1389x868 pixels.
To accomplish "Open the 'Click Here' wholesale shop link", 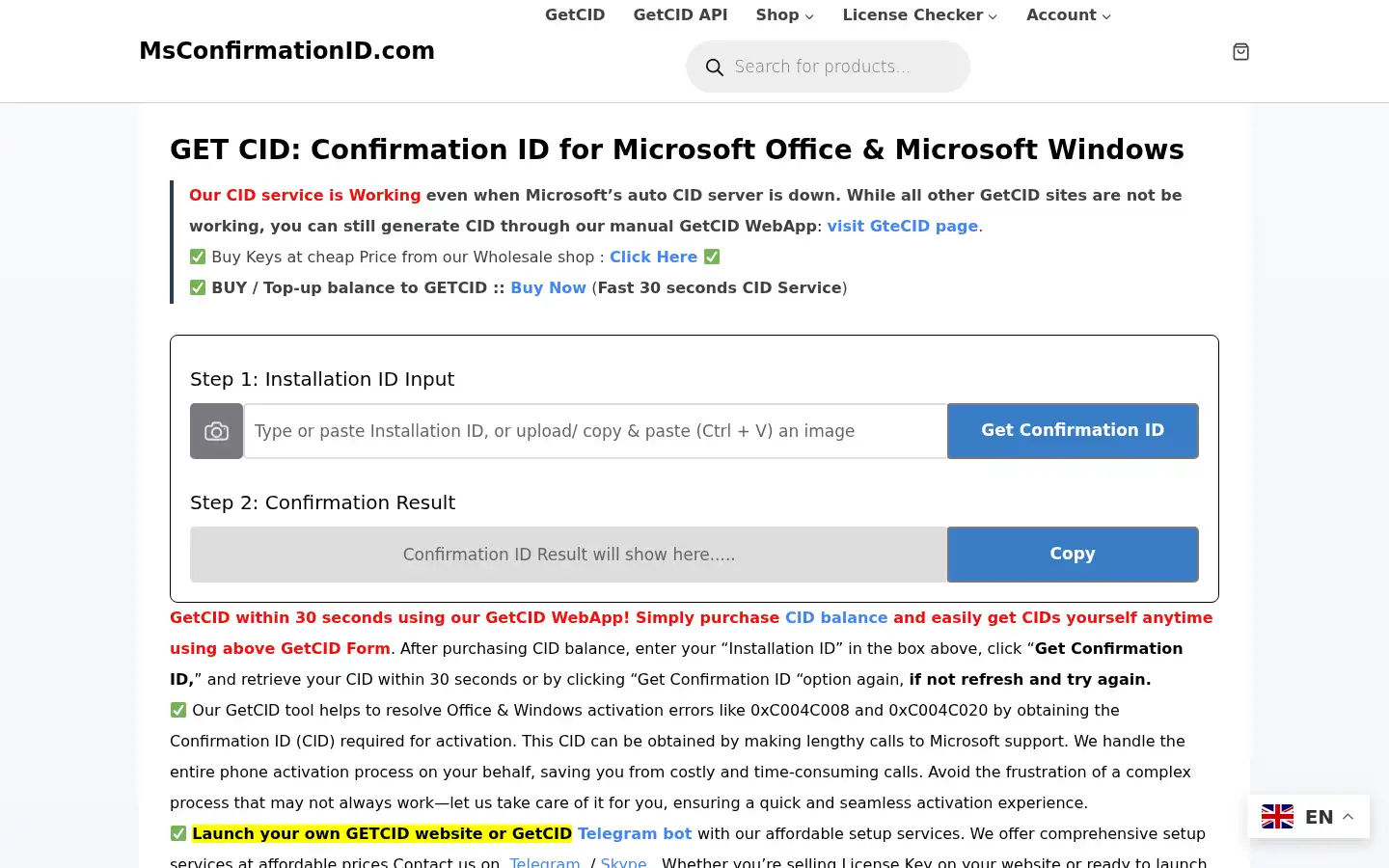I will click(x=653, y=257).
